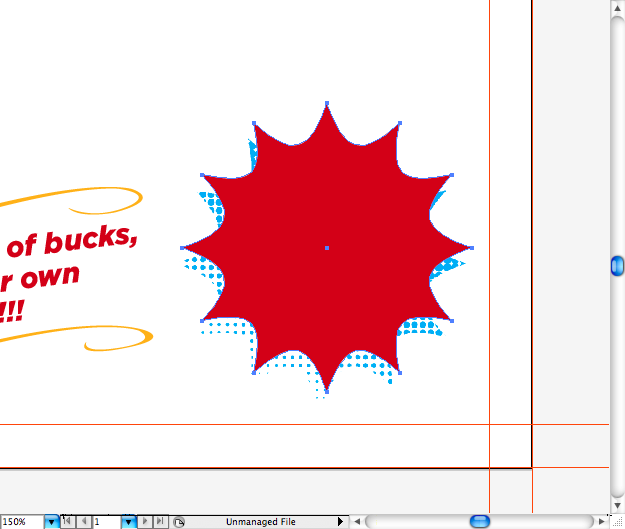Click the window resize grip corner
The height and width of the screenshot is (529, 625).
click(x=617, y=522)
